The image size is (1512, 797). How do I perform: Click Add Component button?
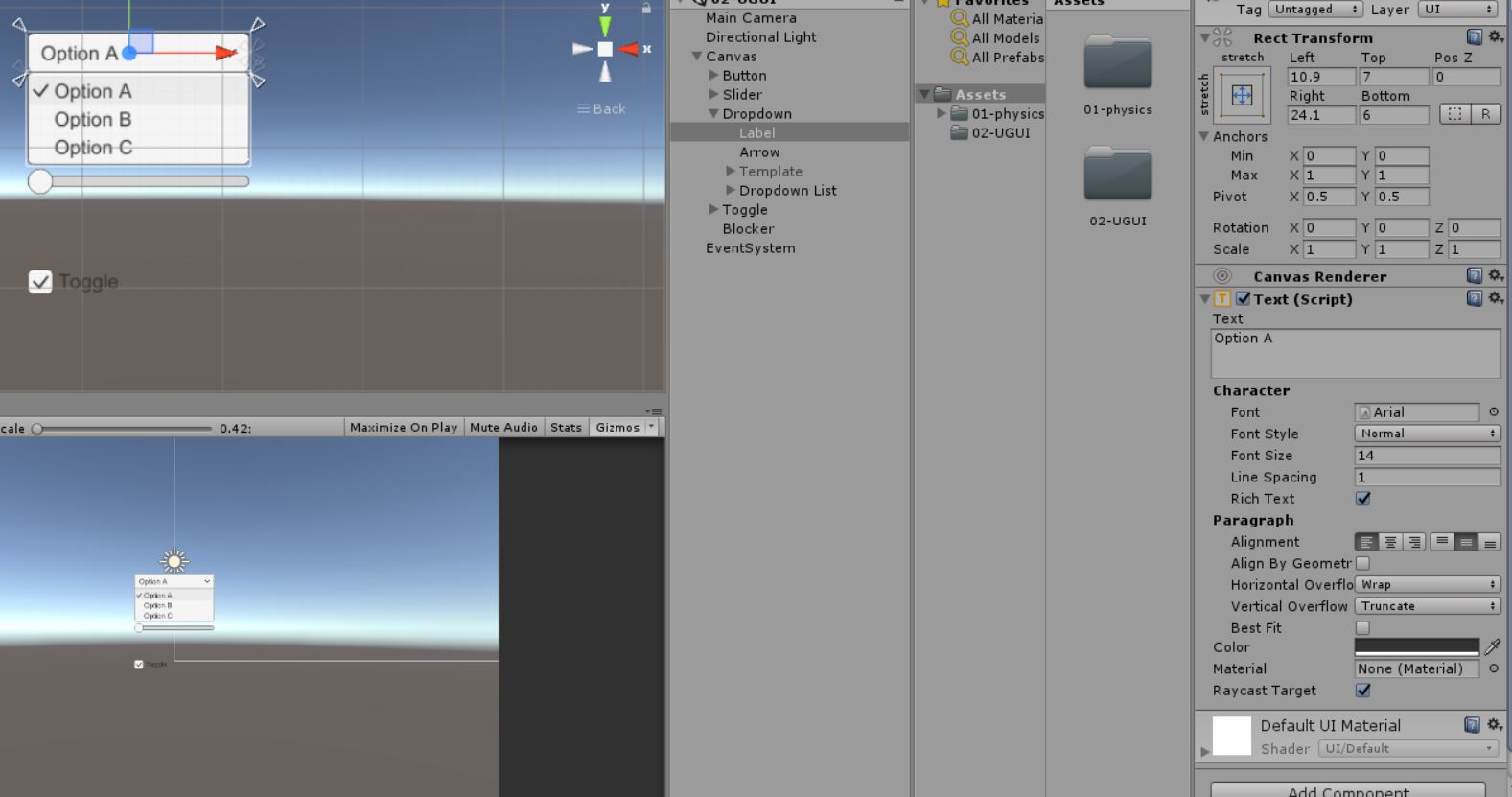pos(1348,790)
